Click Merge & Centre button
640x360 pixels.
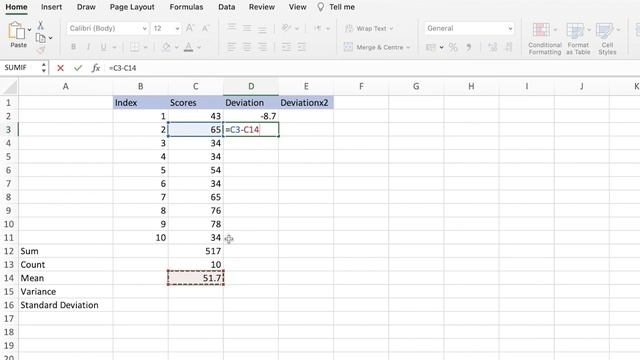[x=373, y=47]
